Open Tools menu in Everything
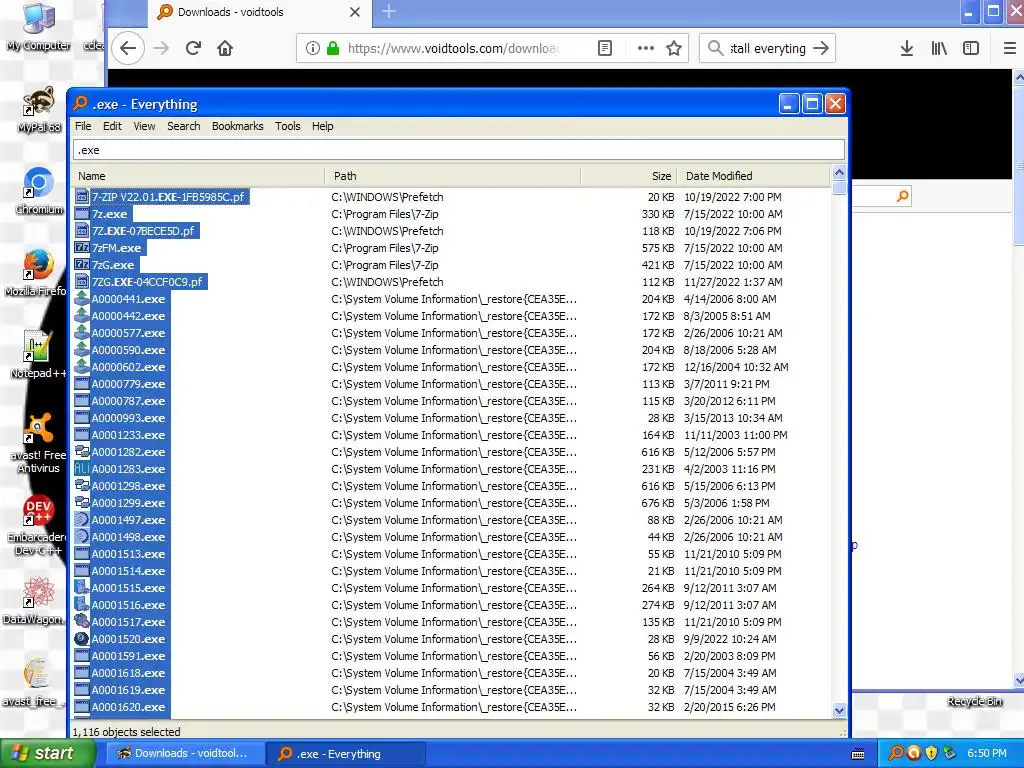This screenshot has width=1024, height=768. (287, 126)
